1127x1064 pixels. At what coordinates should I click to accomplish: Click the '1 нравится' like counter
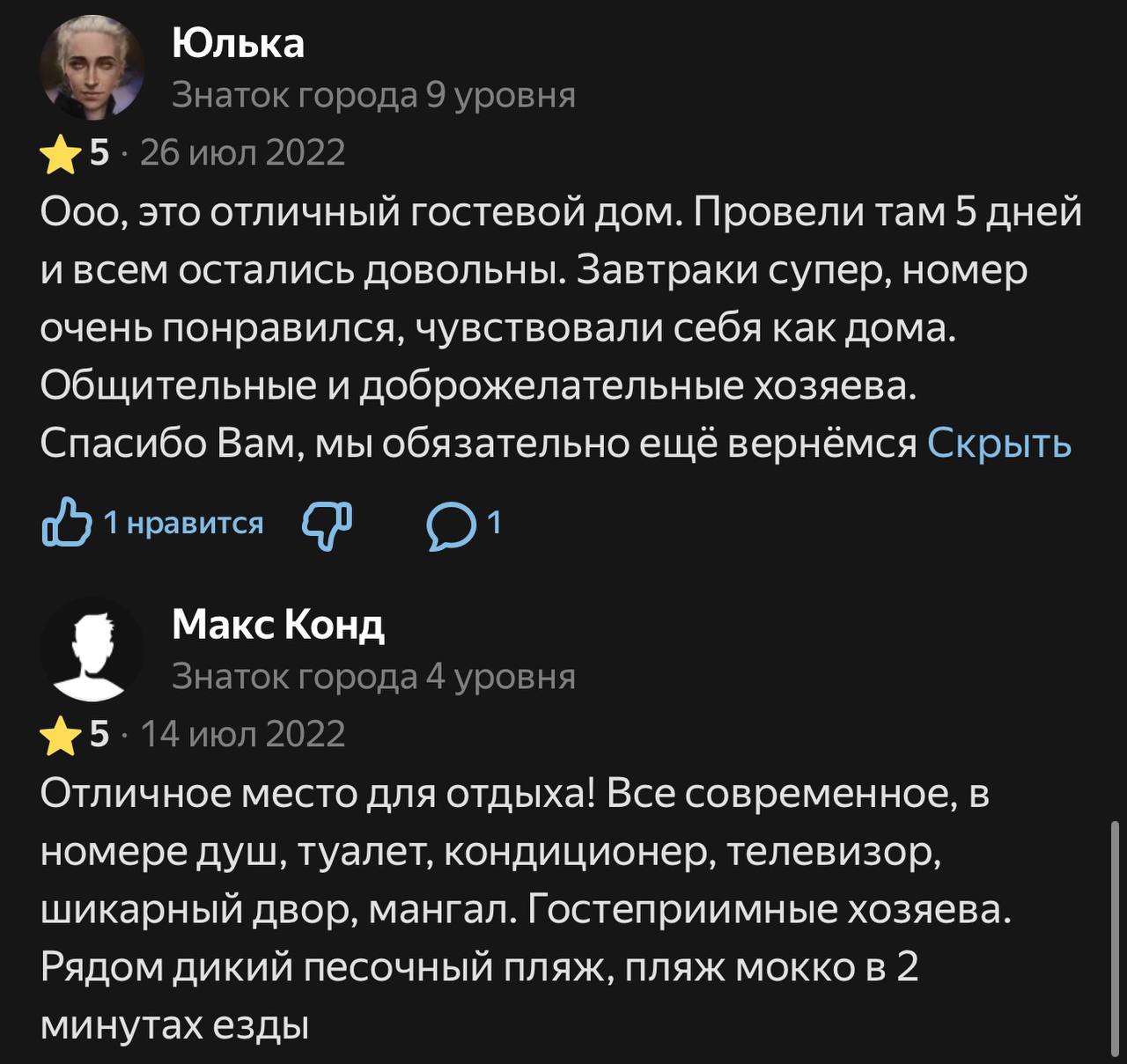pyautogui.click(x=183, y=523)
